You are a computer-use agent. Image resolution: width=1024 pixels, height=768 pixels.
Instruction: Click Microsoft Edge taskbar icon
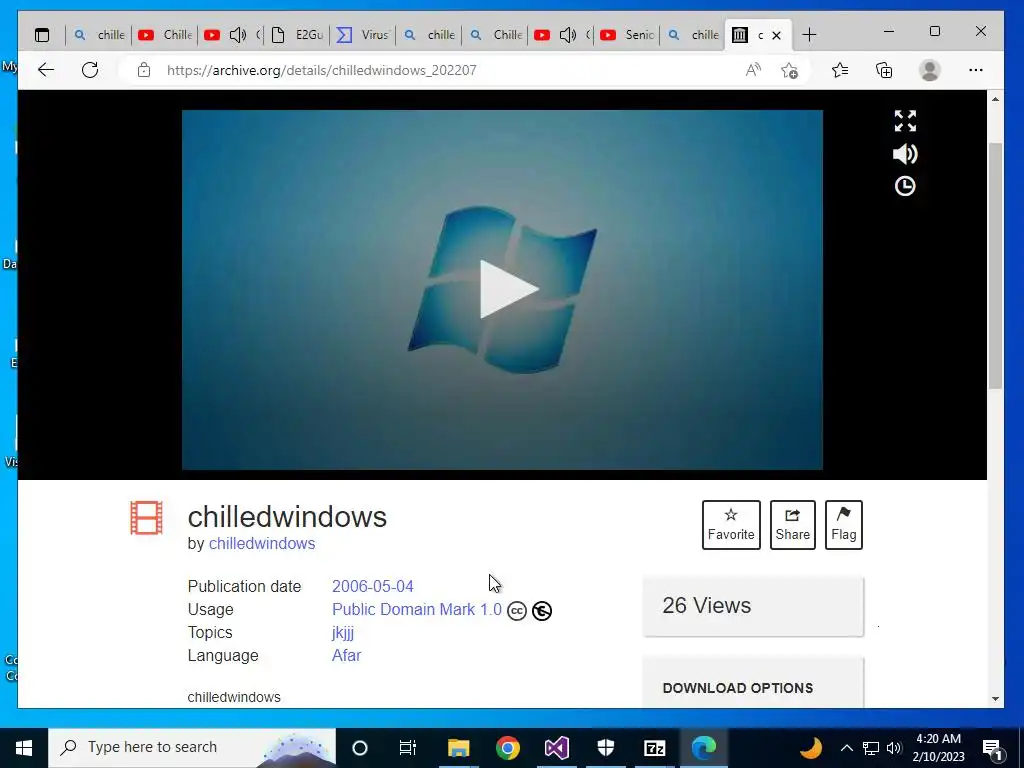pyautogui.click(x=704, y=748)
